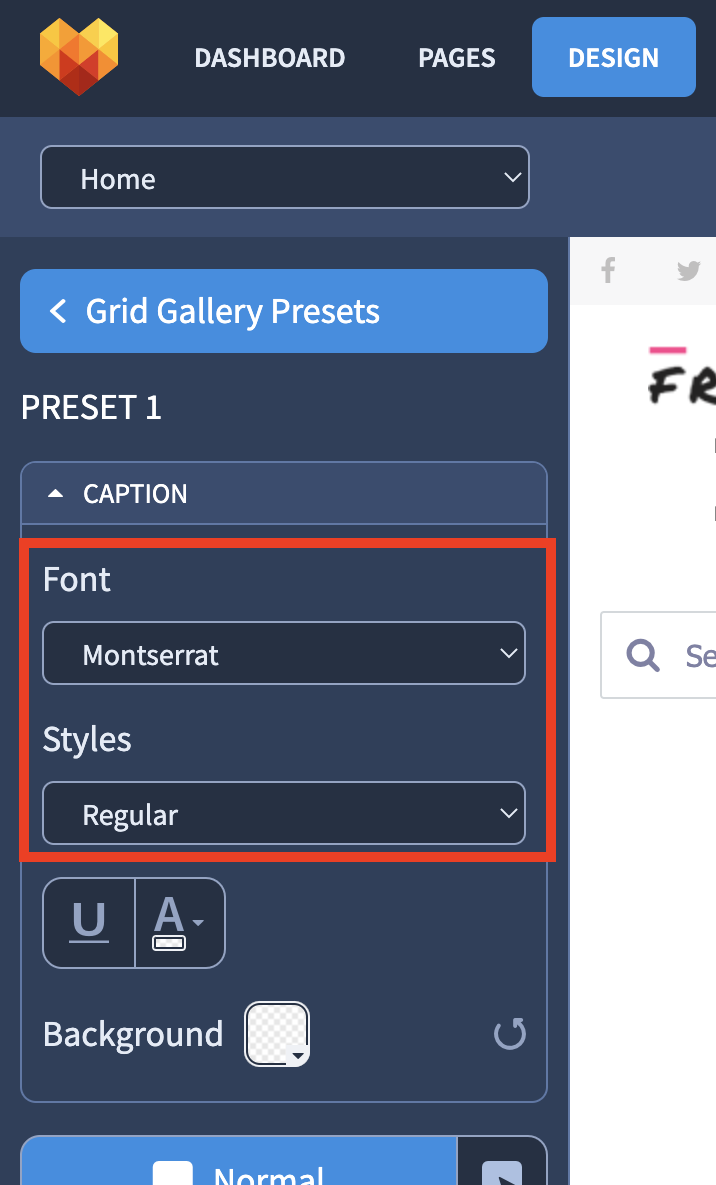Open the Home page selector dropdown
This screenshot has height=1185, width=716.
click(285, 178)
